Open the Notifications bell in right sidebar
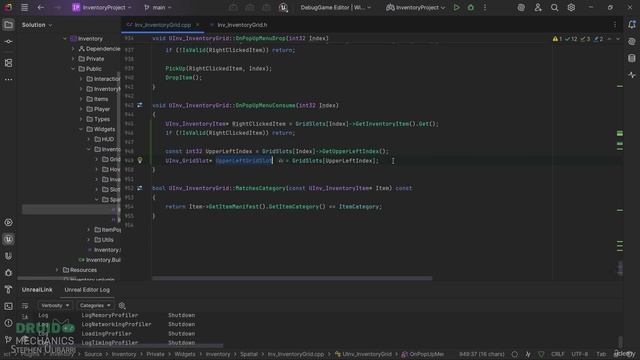The height and width of the screenshot is (360, 640). click(x=632, y=24)
